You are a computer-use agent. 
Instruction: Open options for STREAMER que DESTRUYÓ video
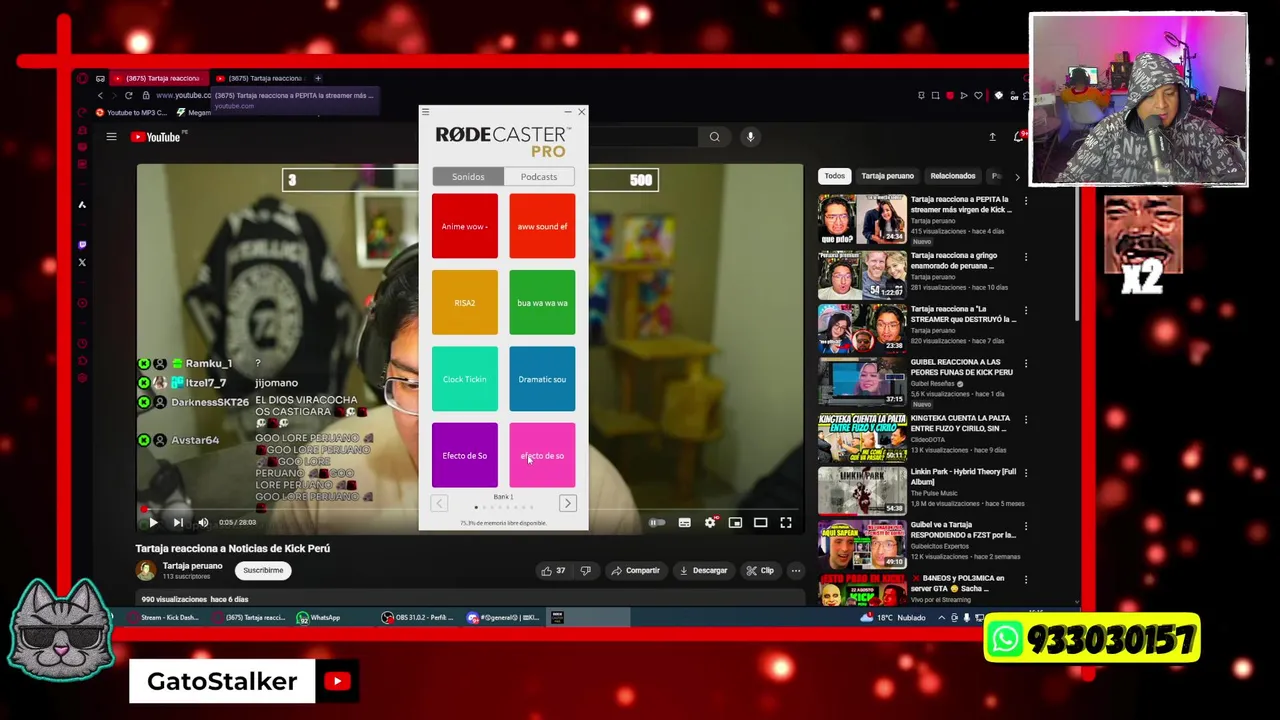1025,311
